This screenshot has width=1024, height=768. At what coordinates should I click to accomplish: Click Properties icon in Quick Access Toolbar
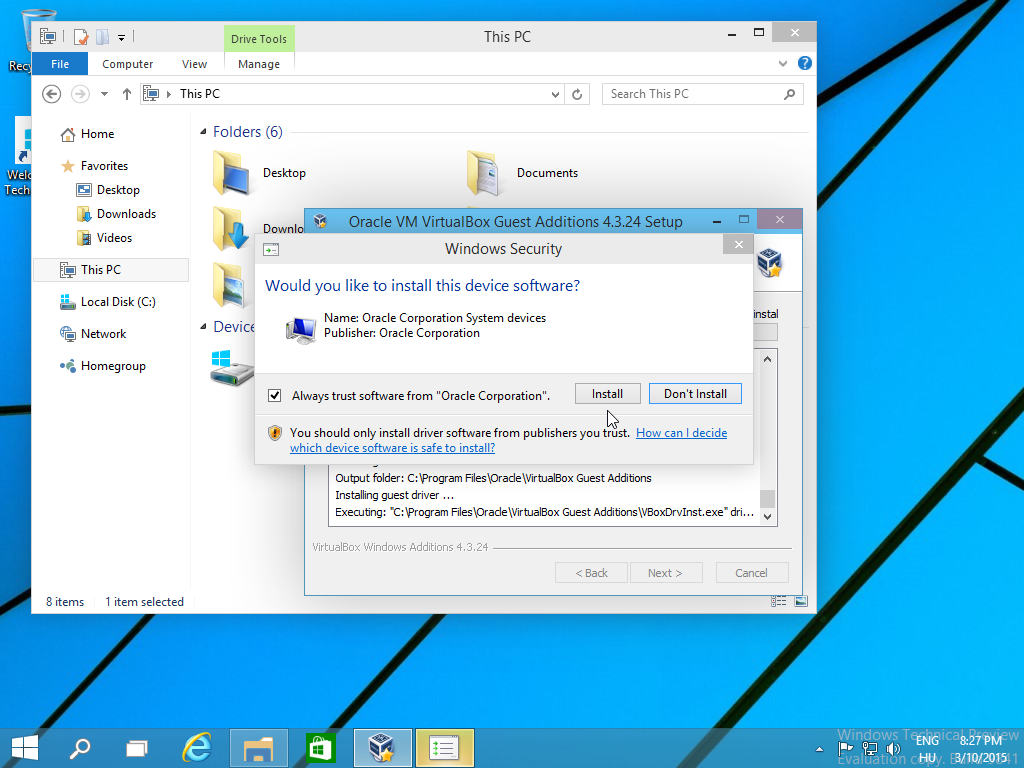pyautogui.click(x=81, y=37)
